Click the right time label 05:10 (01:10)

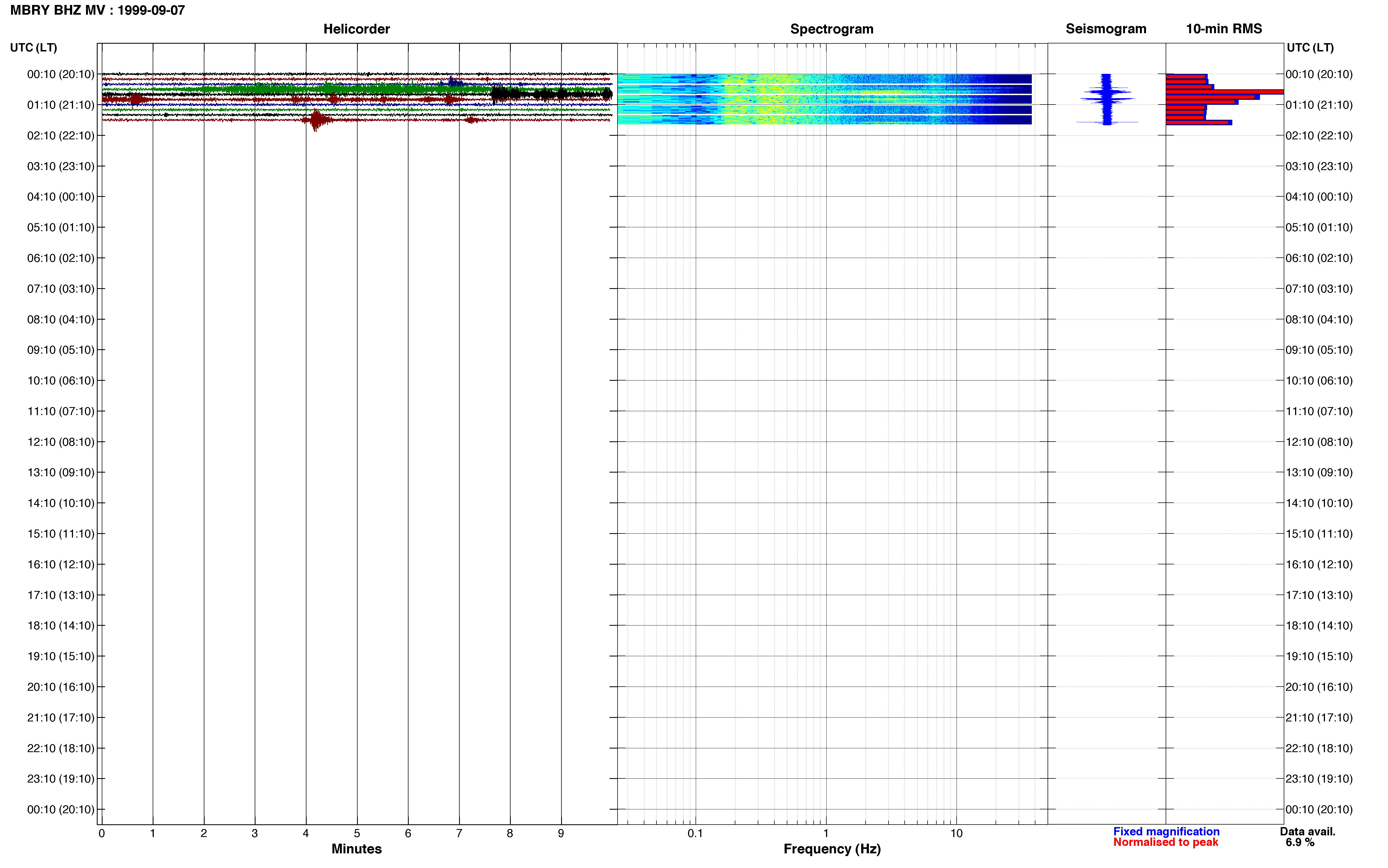[x=1319, y=227]
